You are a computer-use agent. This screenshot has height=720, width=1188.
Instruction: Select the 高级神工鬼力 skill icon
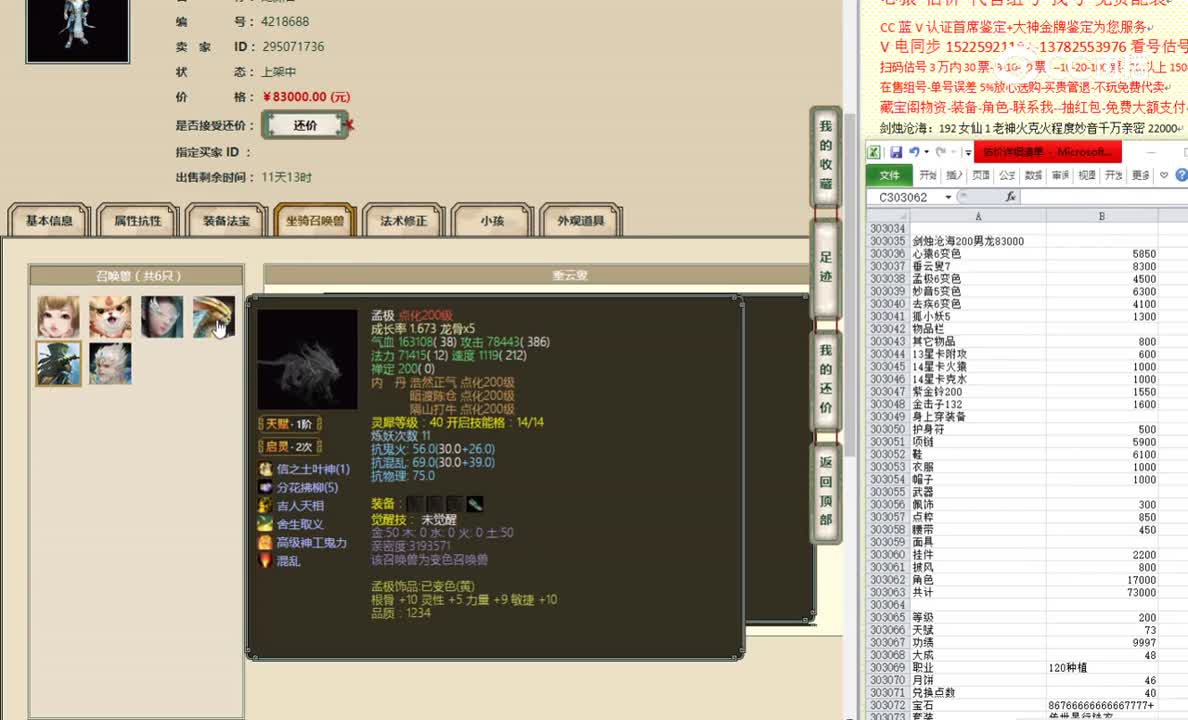265,543
